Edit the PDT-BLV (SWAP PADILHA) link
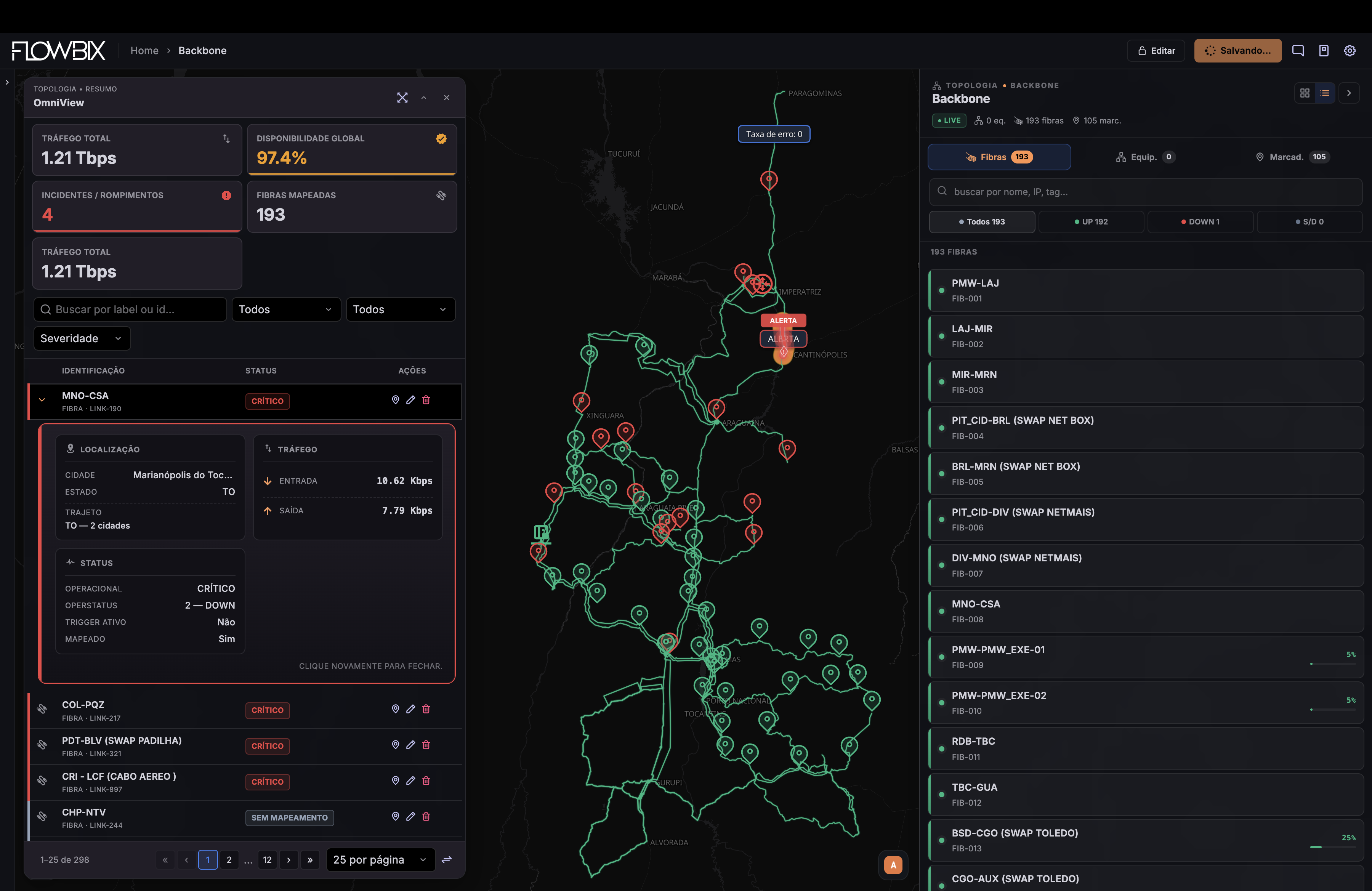 (410, 745)
